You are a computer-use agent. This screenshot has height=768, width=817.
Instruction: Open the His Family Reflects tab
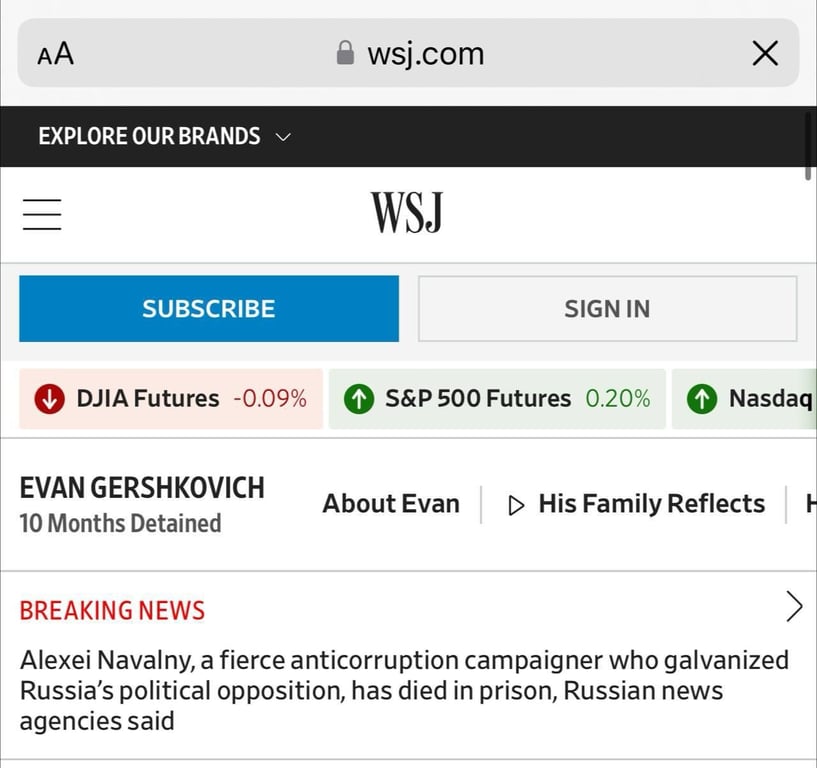651,504
